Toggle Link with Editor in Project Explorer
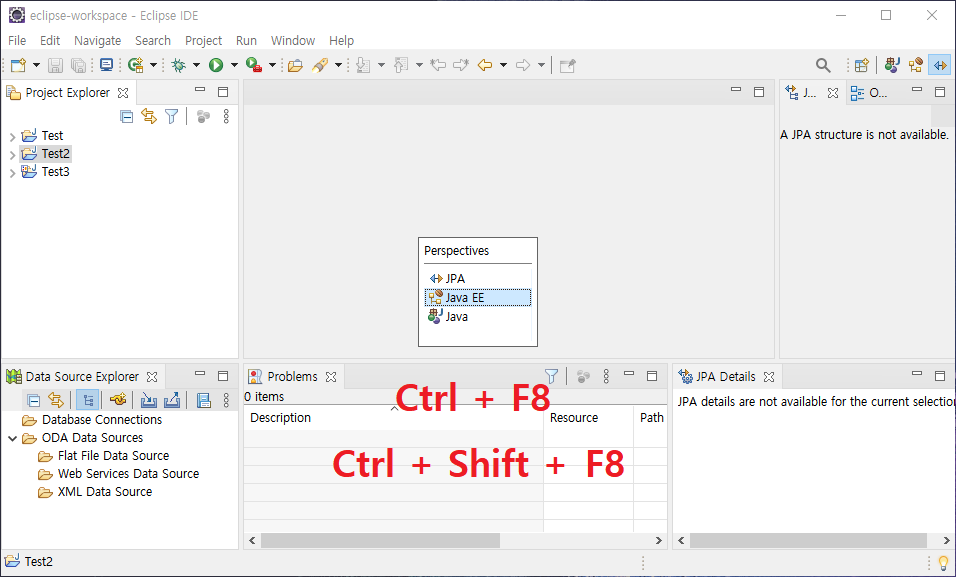This screenshot has width=956, height=577. click(149, 116)
